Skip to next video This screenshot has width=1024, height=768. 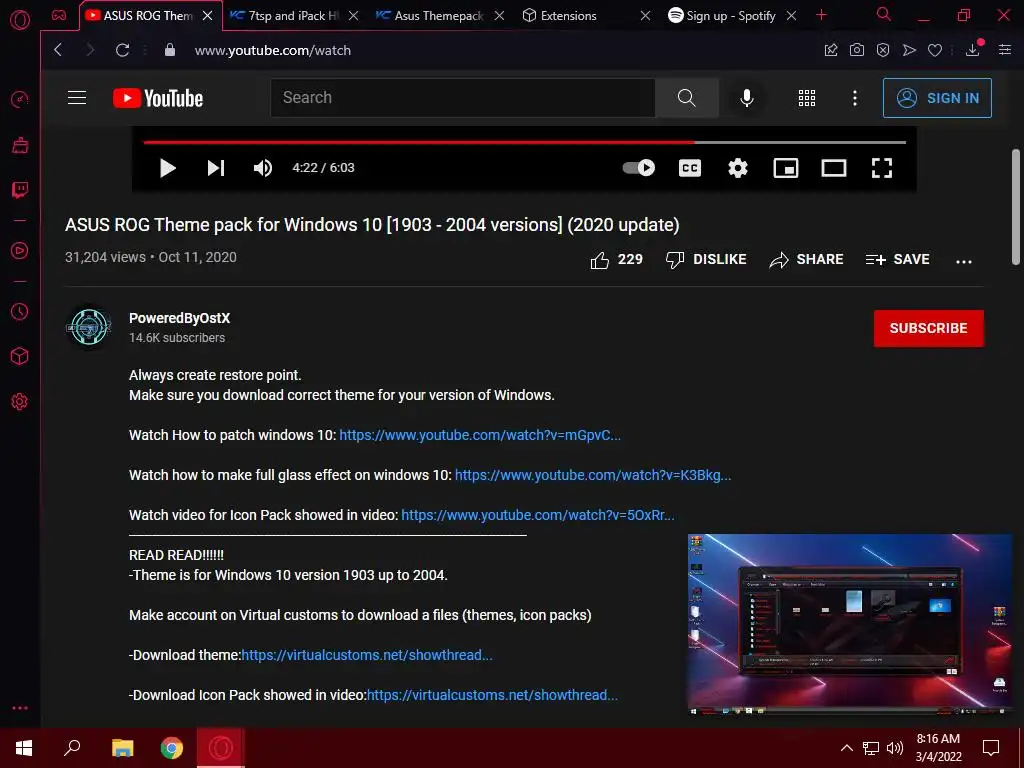pyautogui.click(x=216, y=168)
